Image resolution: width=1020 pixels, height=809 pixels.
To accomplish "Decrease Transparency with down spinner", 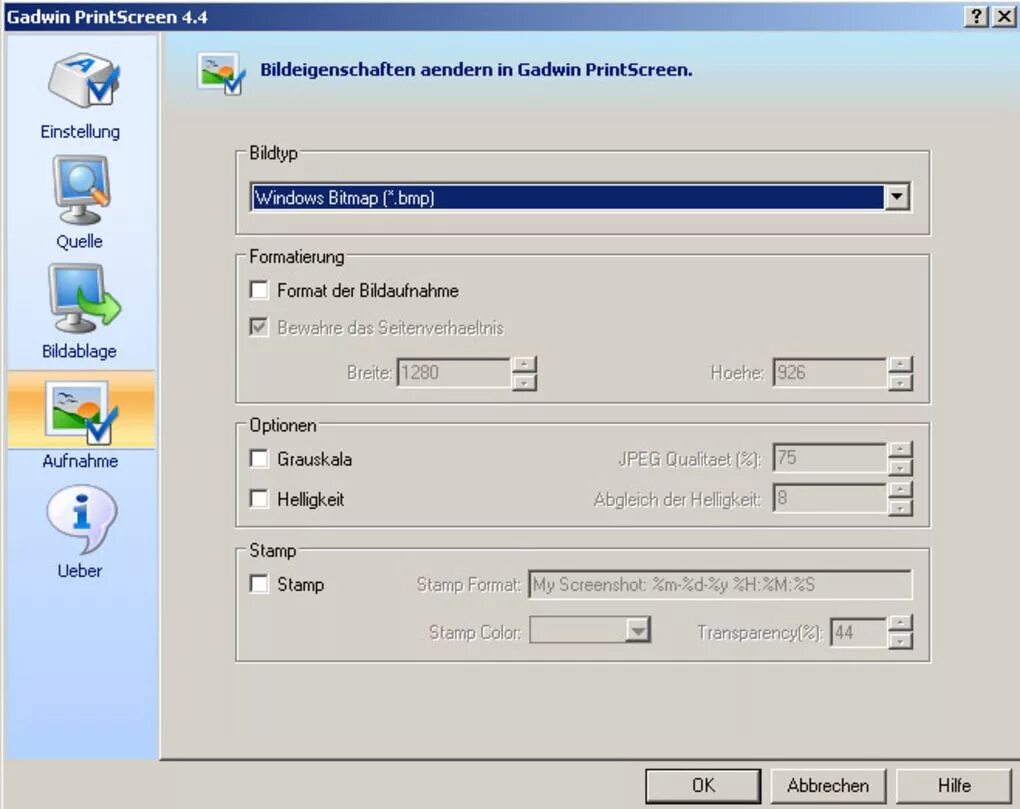I will (x=900, y=641).
